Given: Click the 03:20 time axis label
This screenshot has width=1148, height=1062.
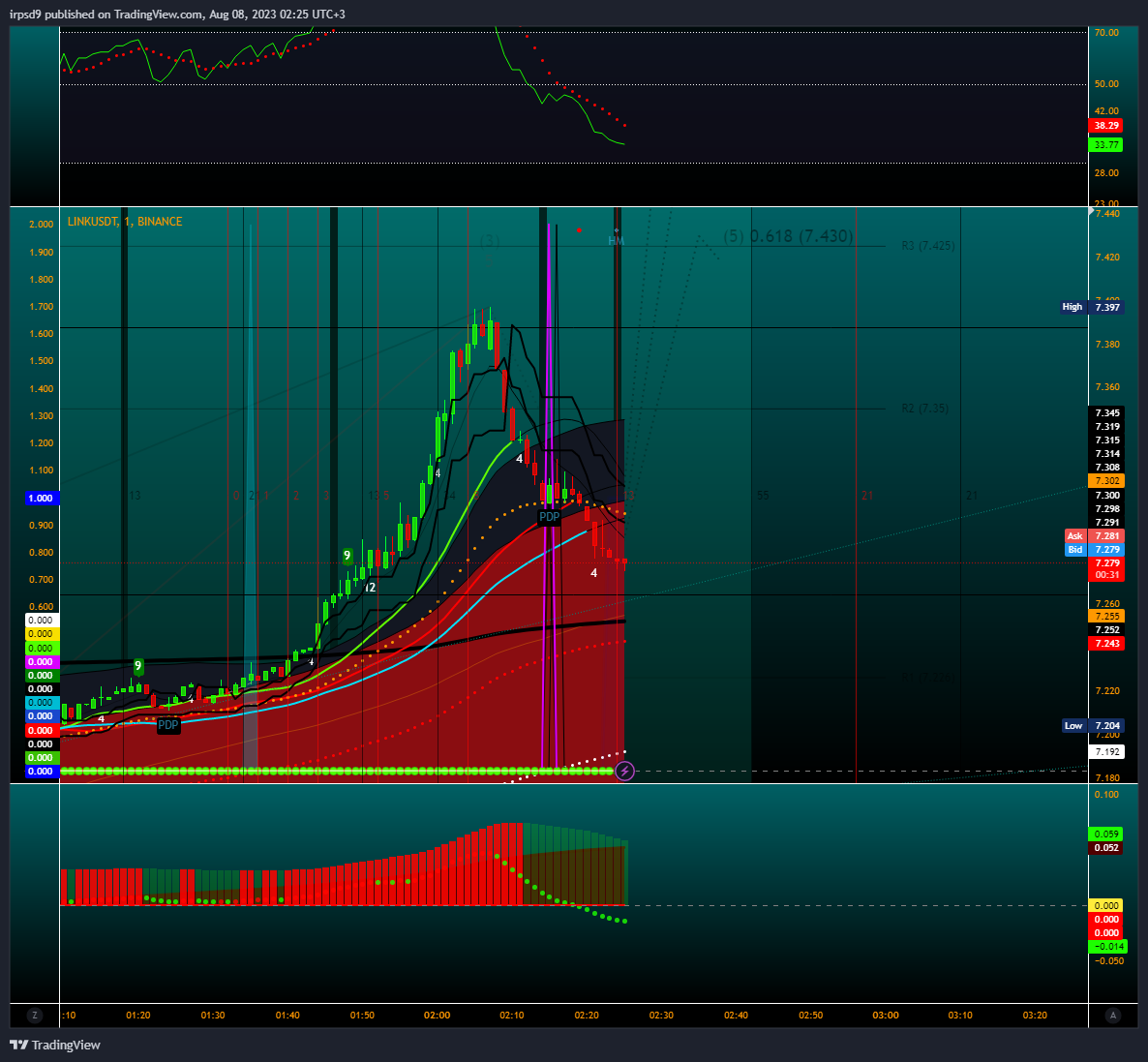Looking at the screenshot, I should (1035, 1016).
